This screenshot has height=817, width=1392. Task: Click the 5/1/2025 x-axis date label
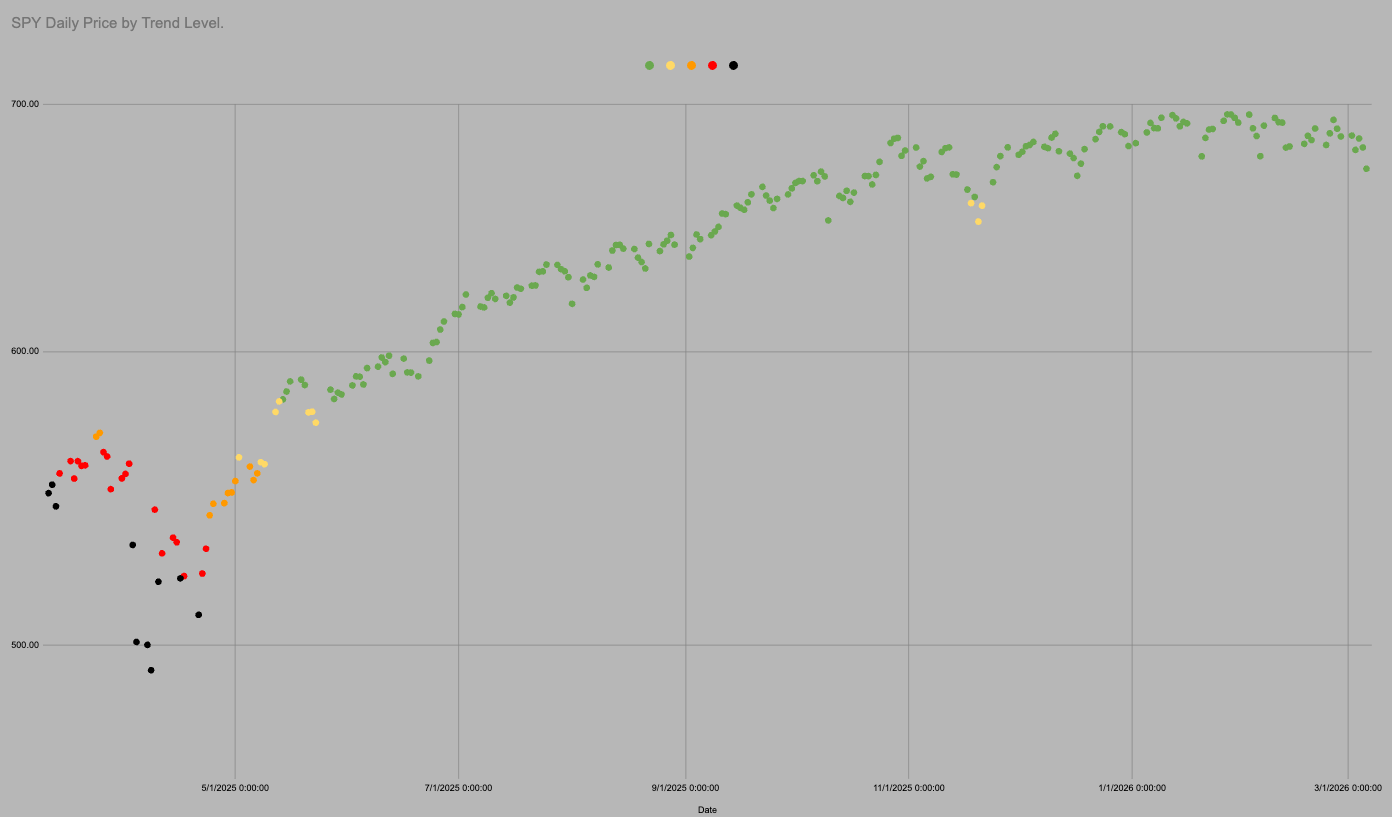click(x=235, y=788)
